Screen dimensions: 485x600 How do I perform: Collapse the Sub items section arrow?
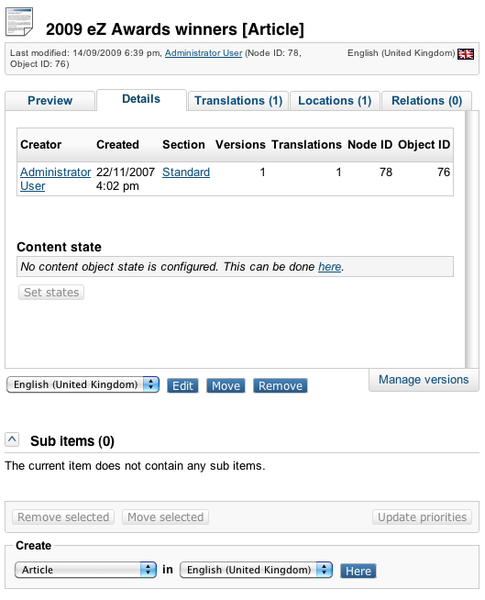(12, 439)
